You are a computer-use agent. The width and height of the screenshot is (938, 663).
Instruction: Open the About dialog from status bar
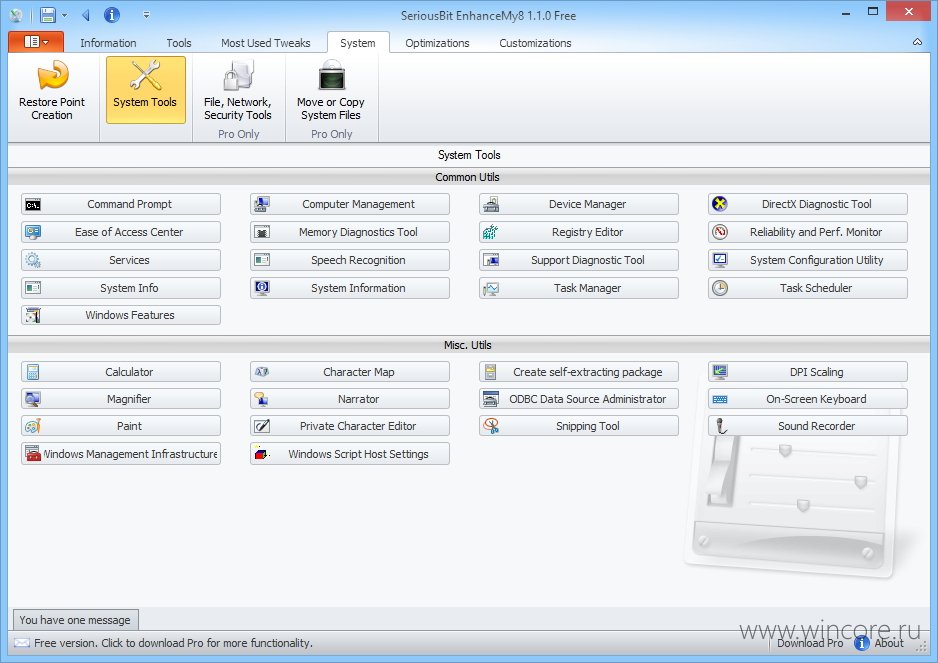pyautogui.click(x=879, y=643)
